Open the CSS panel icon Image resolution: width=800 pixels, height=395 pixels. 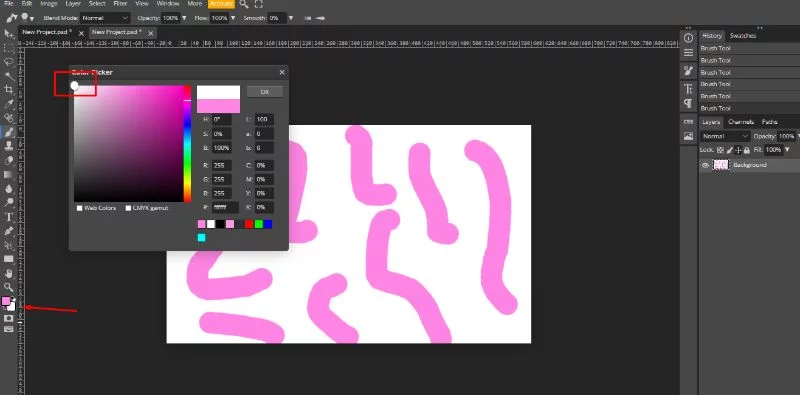click(x=688, y=121)
